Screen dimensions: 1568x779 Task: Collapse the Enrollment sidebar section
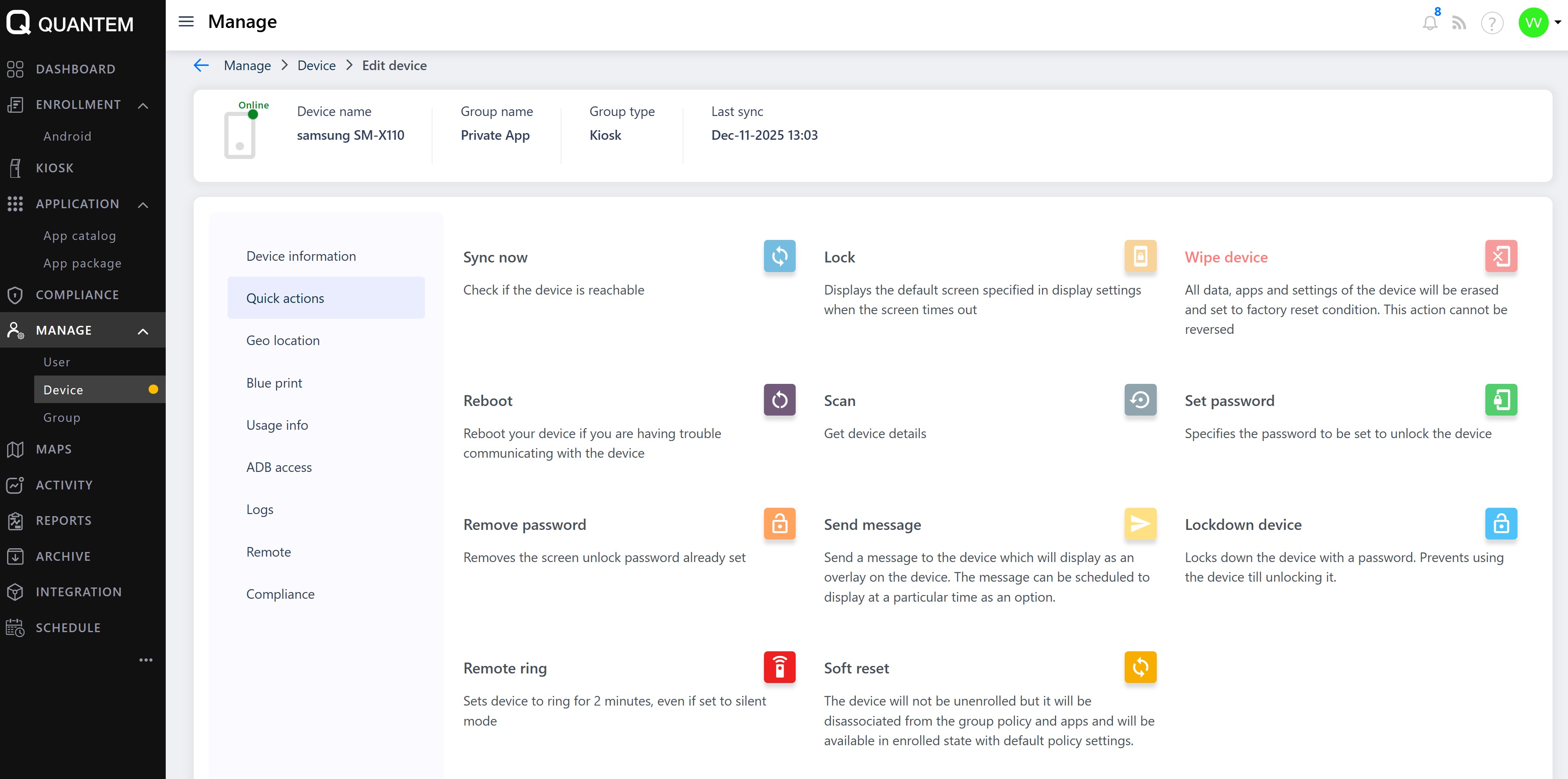[x=143, y=105]
